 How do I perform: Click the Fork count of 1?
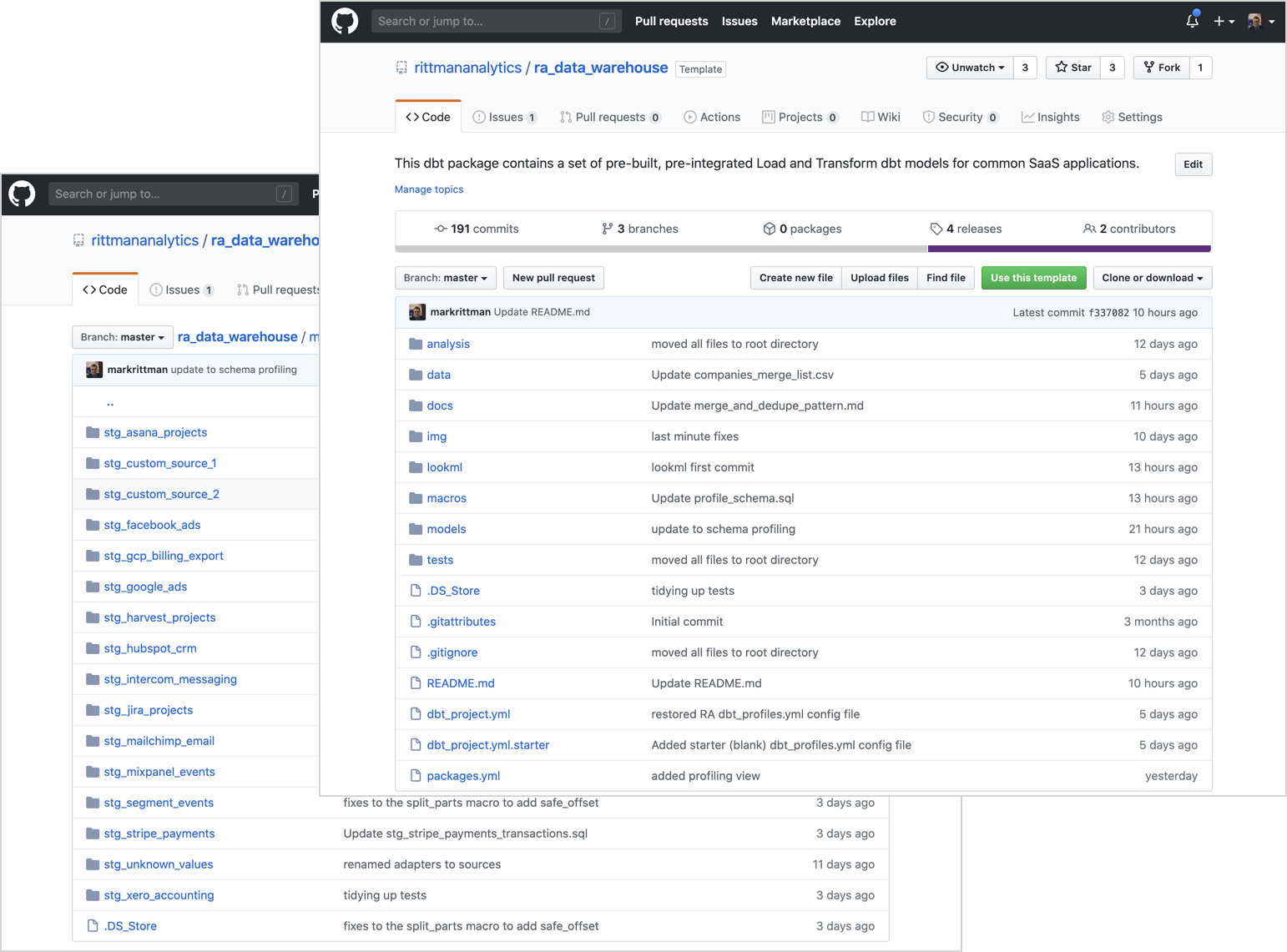tap(1200, 68)
